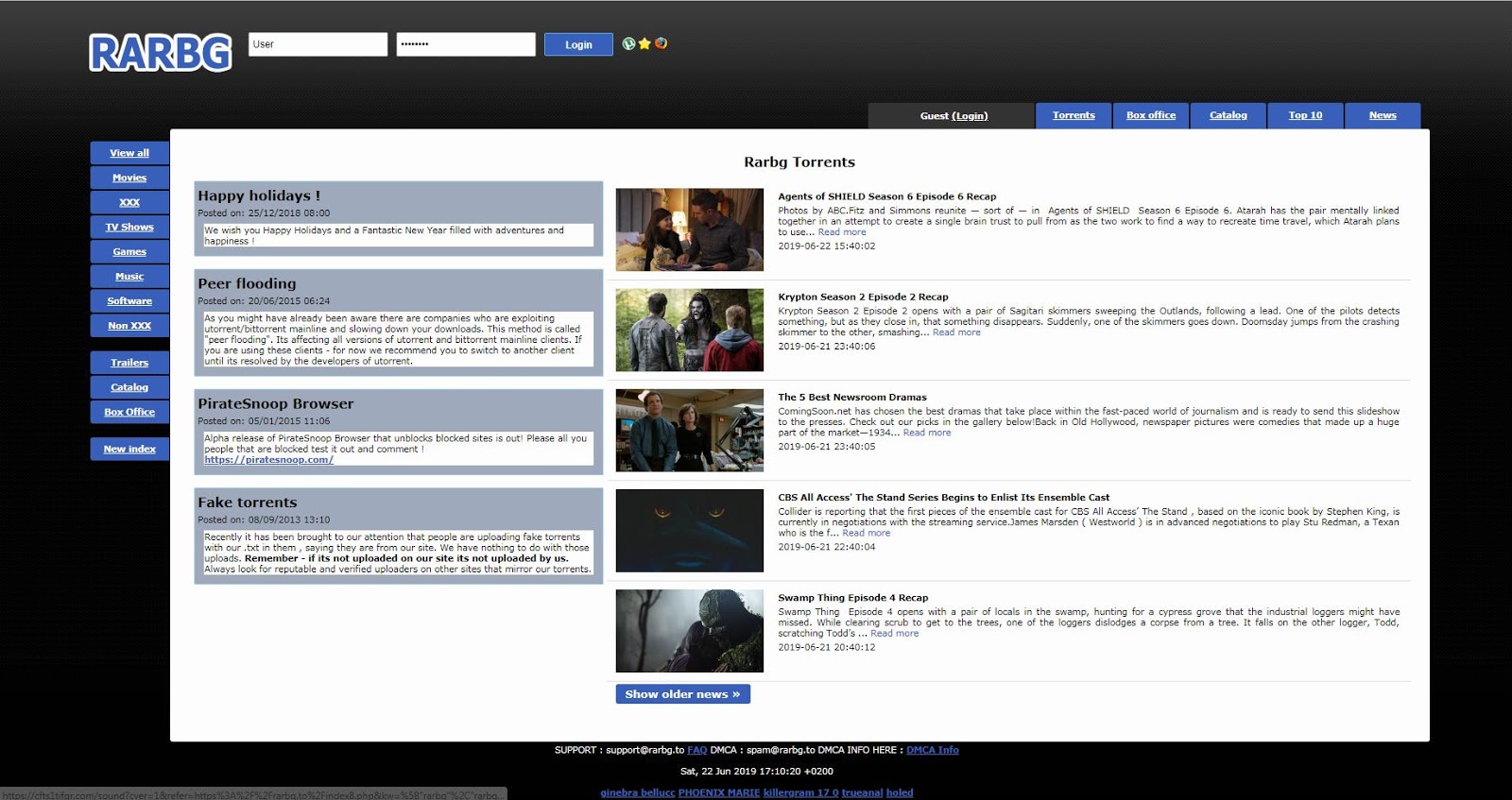Click headline "The 5 Best Newsroom Dramas"
Screen dimensions: 1512x800
pos(852,397)
